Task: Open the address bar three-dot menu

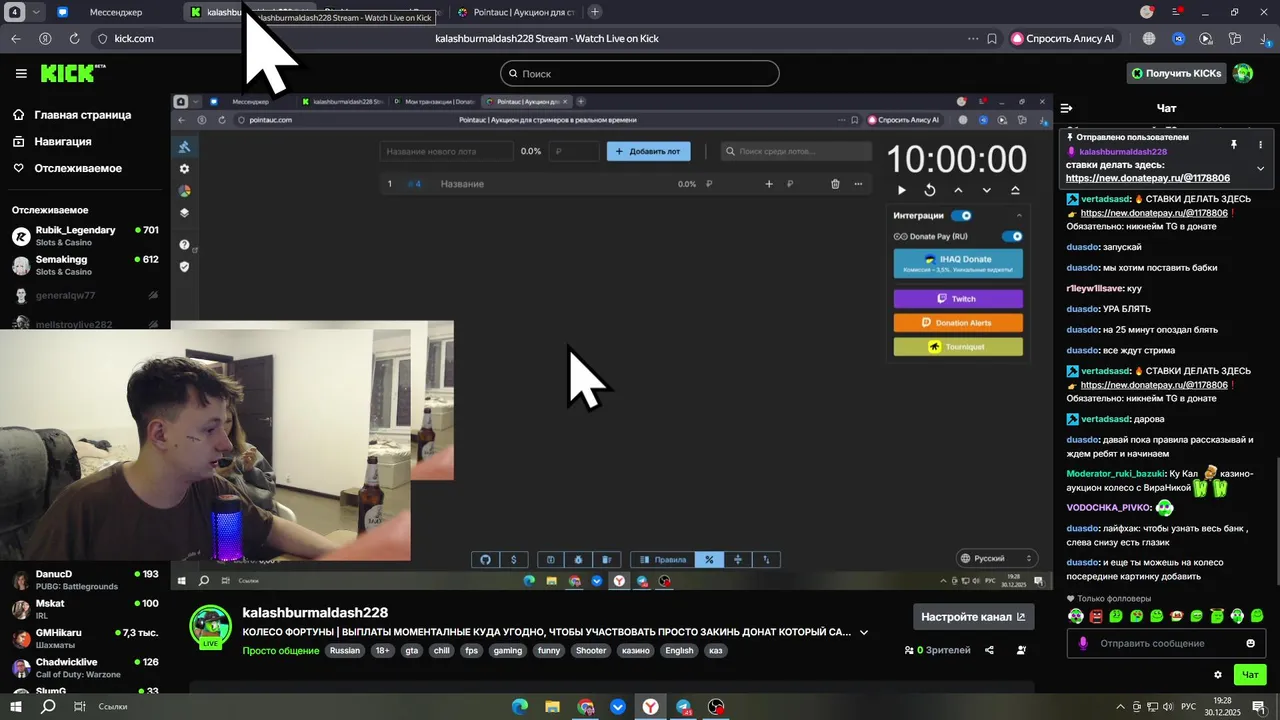Action: coord(973,39)
